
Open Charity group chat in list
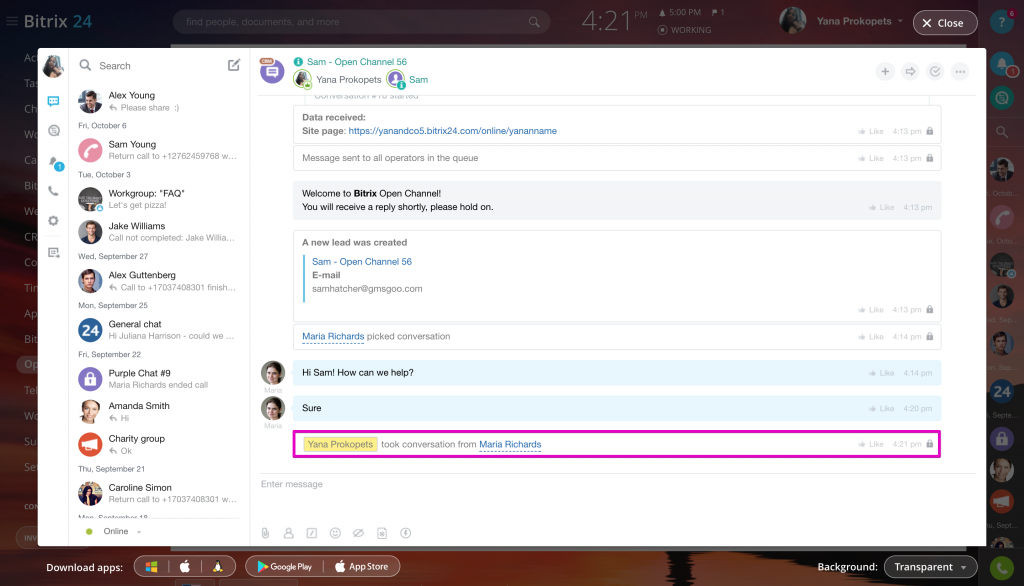[x=157, y=444]
